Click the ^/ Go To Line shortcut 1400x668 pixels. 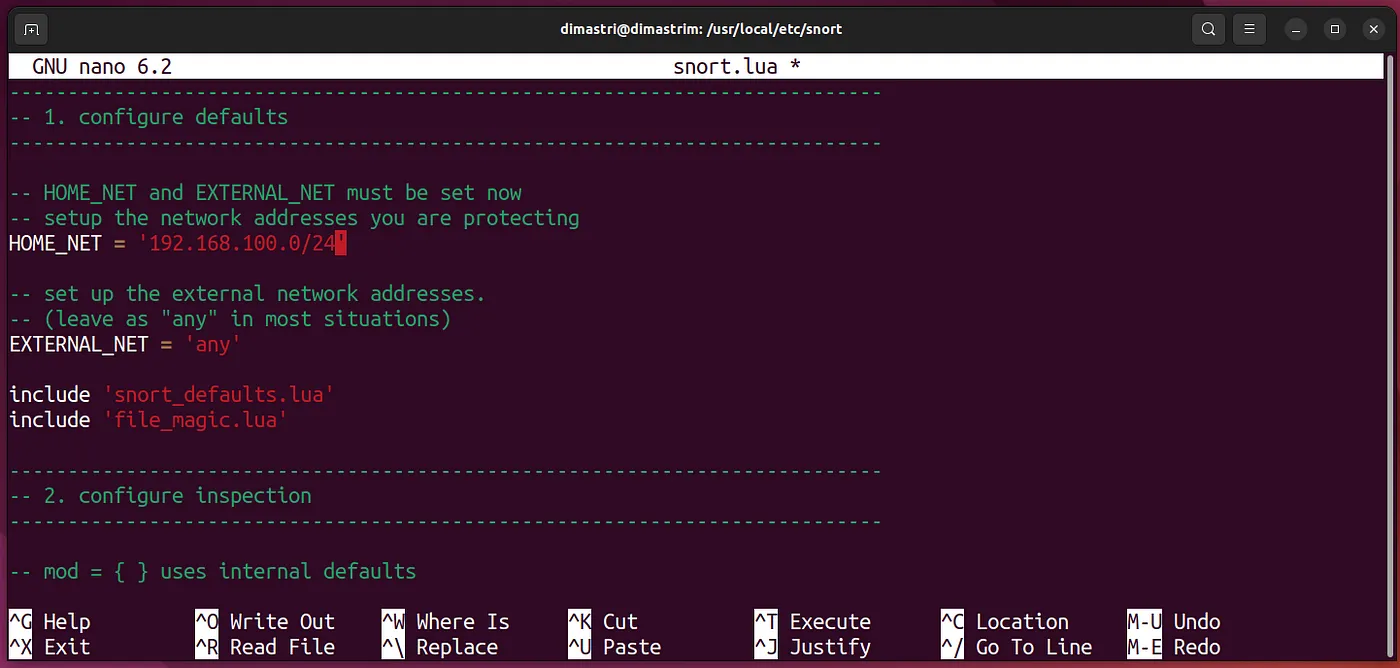click(x=1016, y=647)
